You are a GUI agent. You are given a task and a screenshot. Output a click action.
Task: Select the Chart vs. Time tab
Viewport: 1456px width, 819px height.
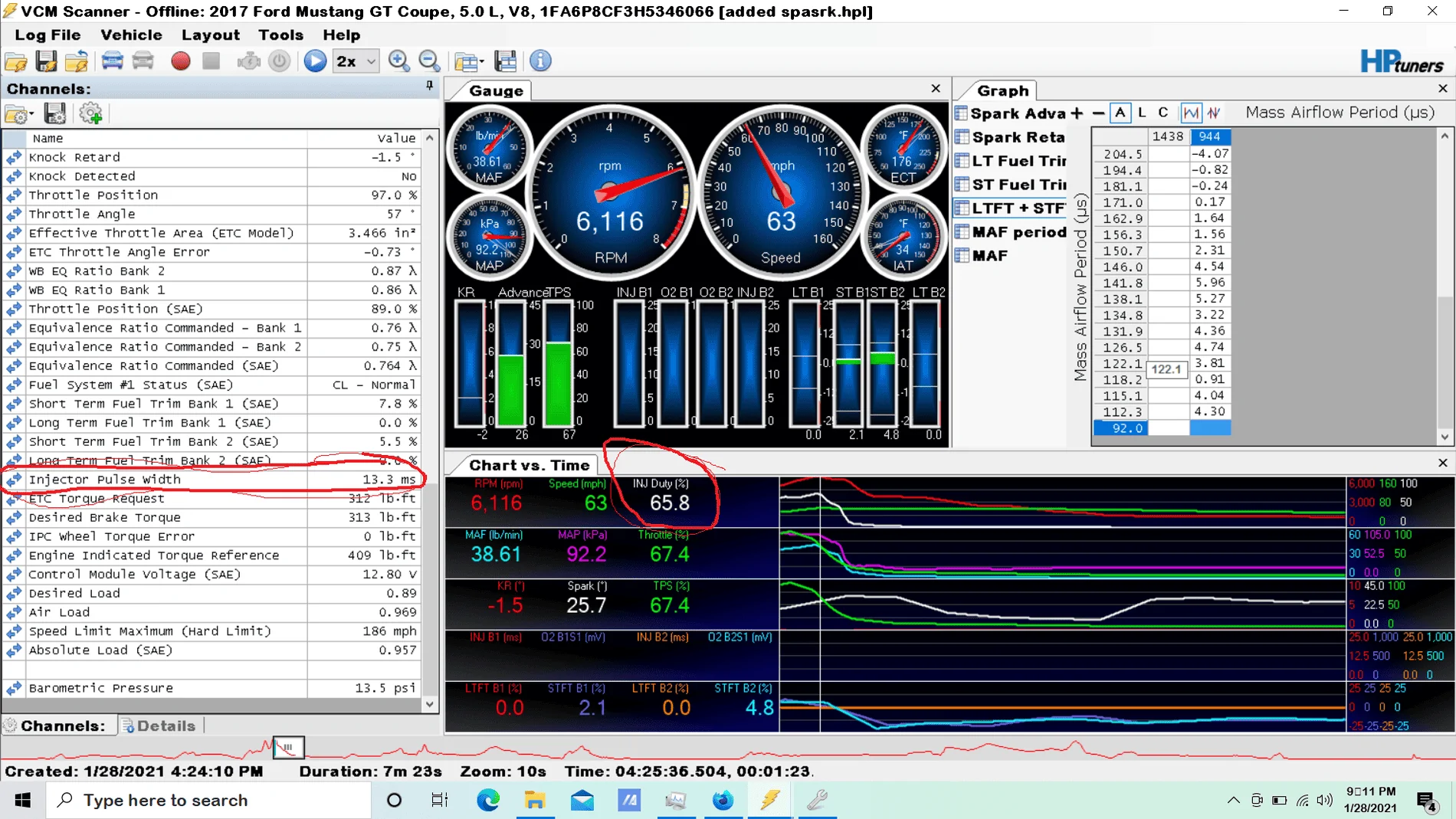pyautogui.click(x=529, y=465)
